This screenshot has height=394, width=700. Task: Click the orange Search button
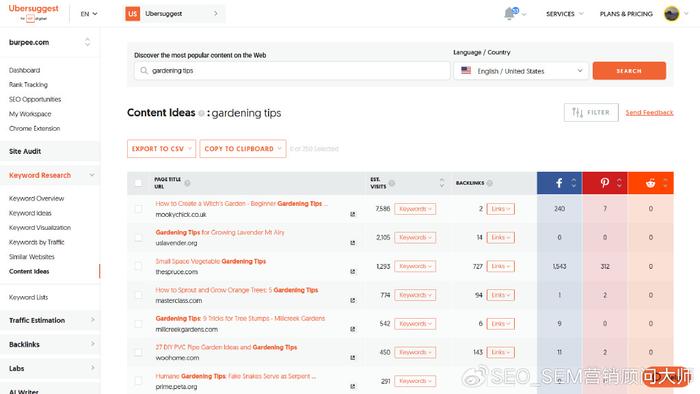(629, 71)
